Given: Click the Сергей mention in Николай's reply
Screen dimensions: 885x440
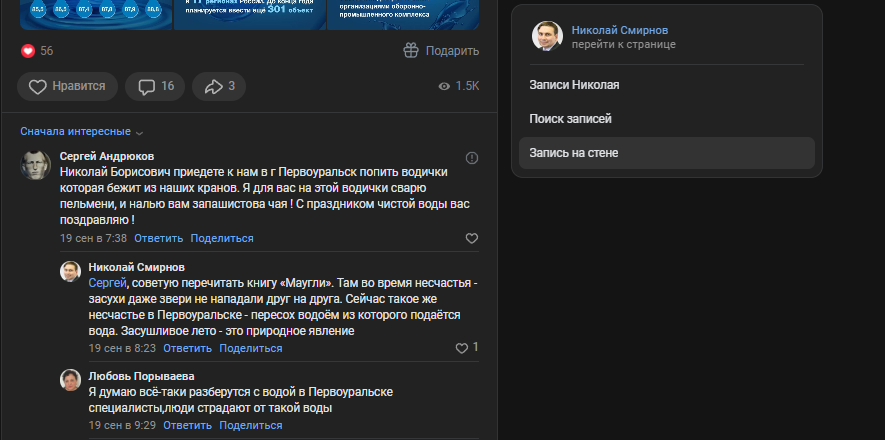Looking at the screenshot, I should [107, 284].
